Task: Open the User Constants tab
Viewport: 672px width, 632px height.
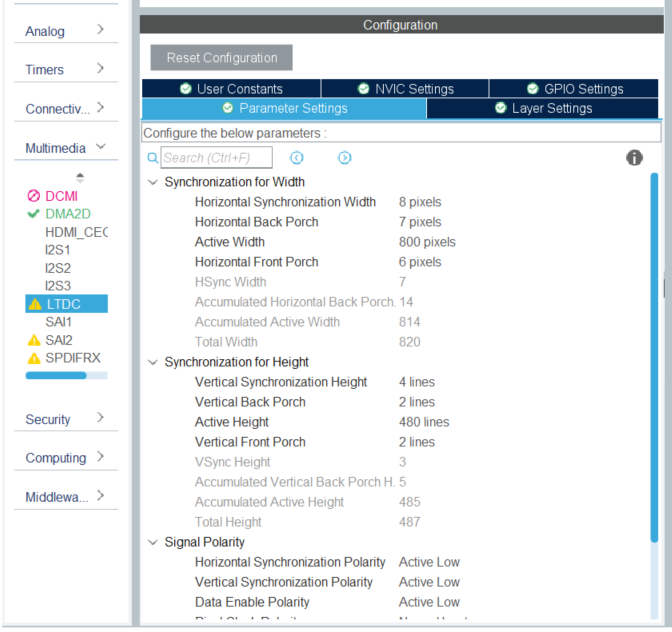Action: pyautogui.click(x=231, y=89)
